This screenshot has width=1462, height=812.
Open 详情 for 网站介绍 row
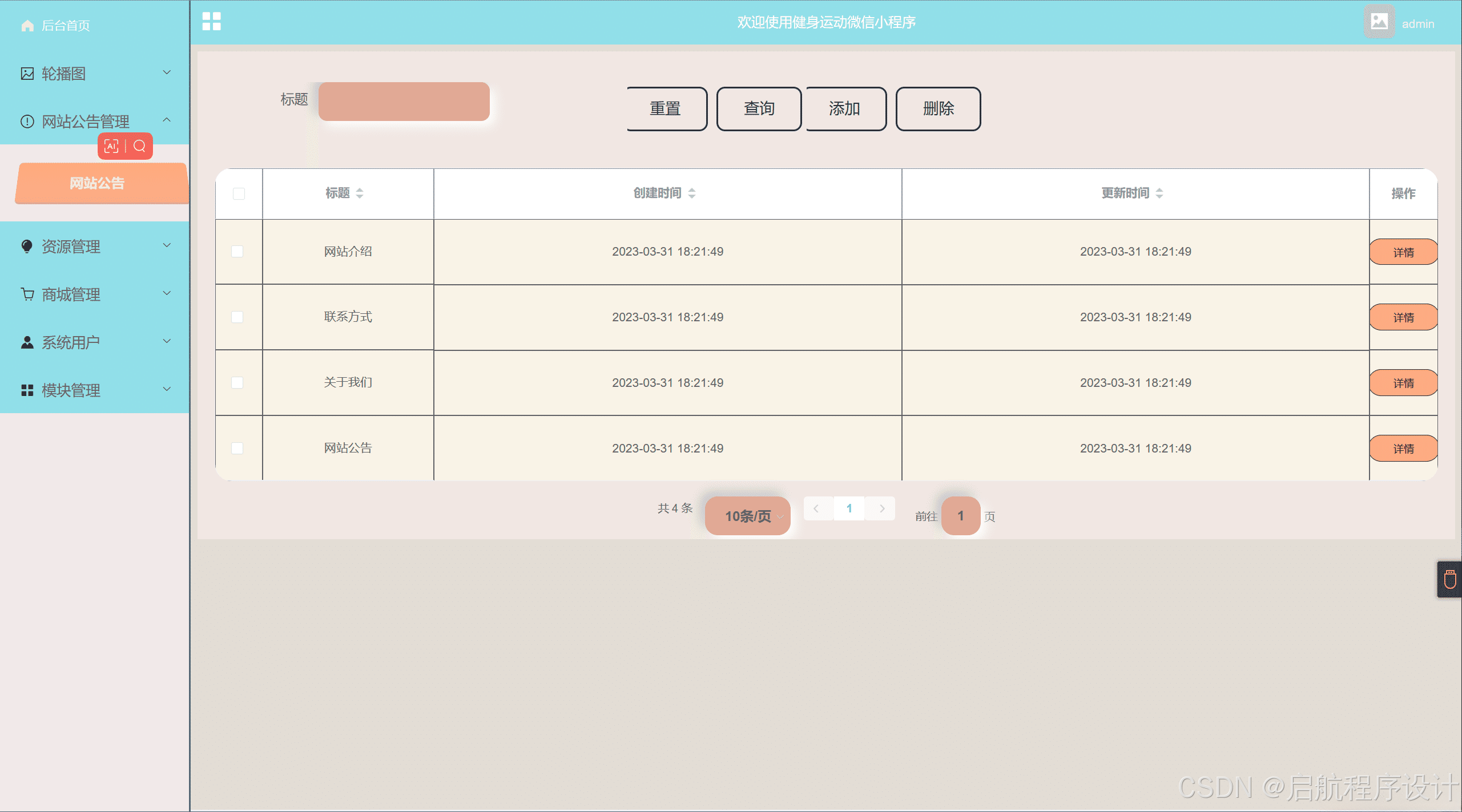[1403, 252]
